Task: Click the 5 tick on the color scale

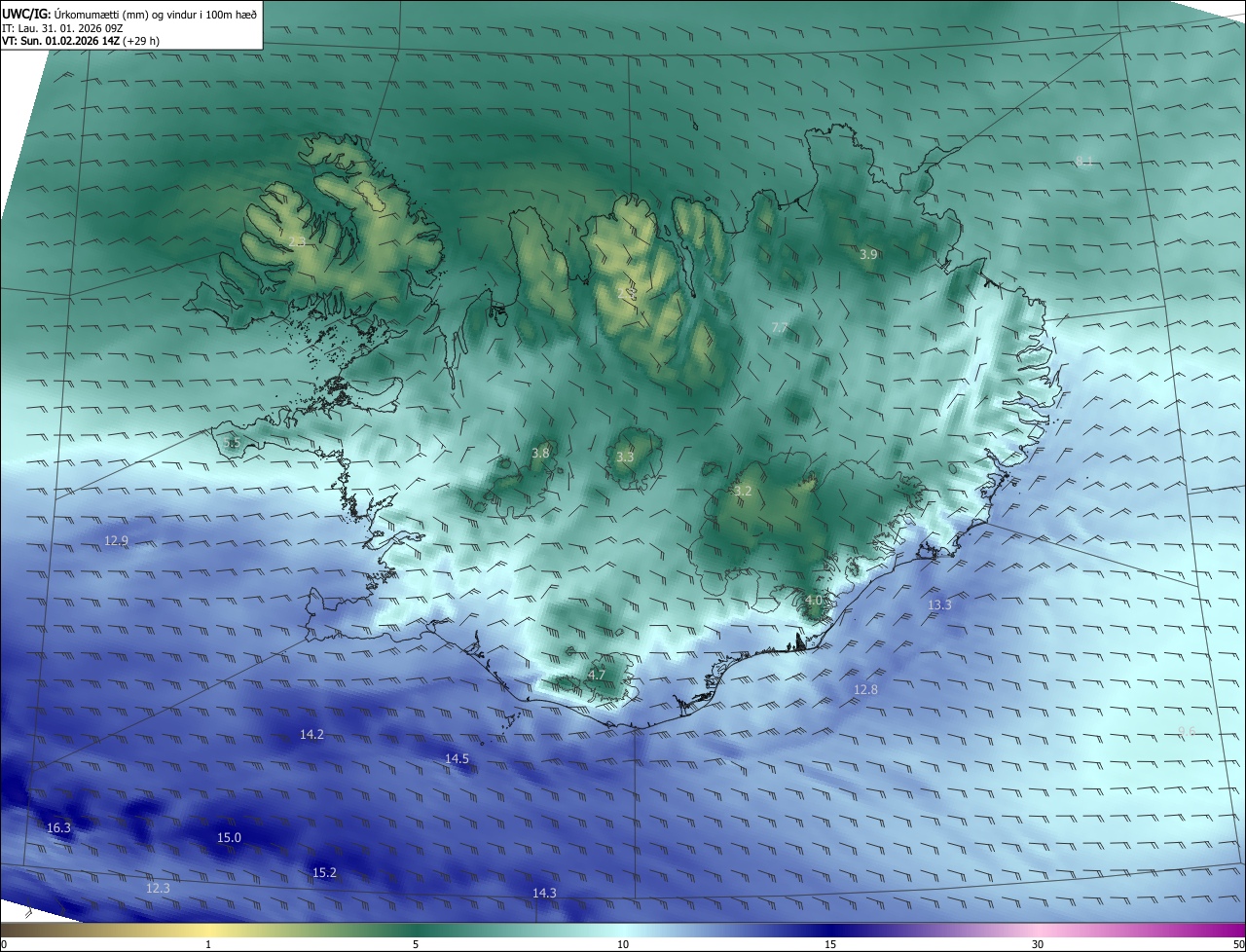Action: coord(416,944)
